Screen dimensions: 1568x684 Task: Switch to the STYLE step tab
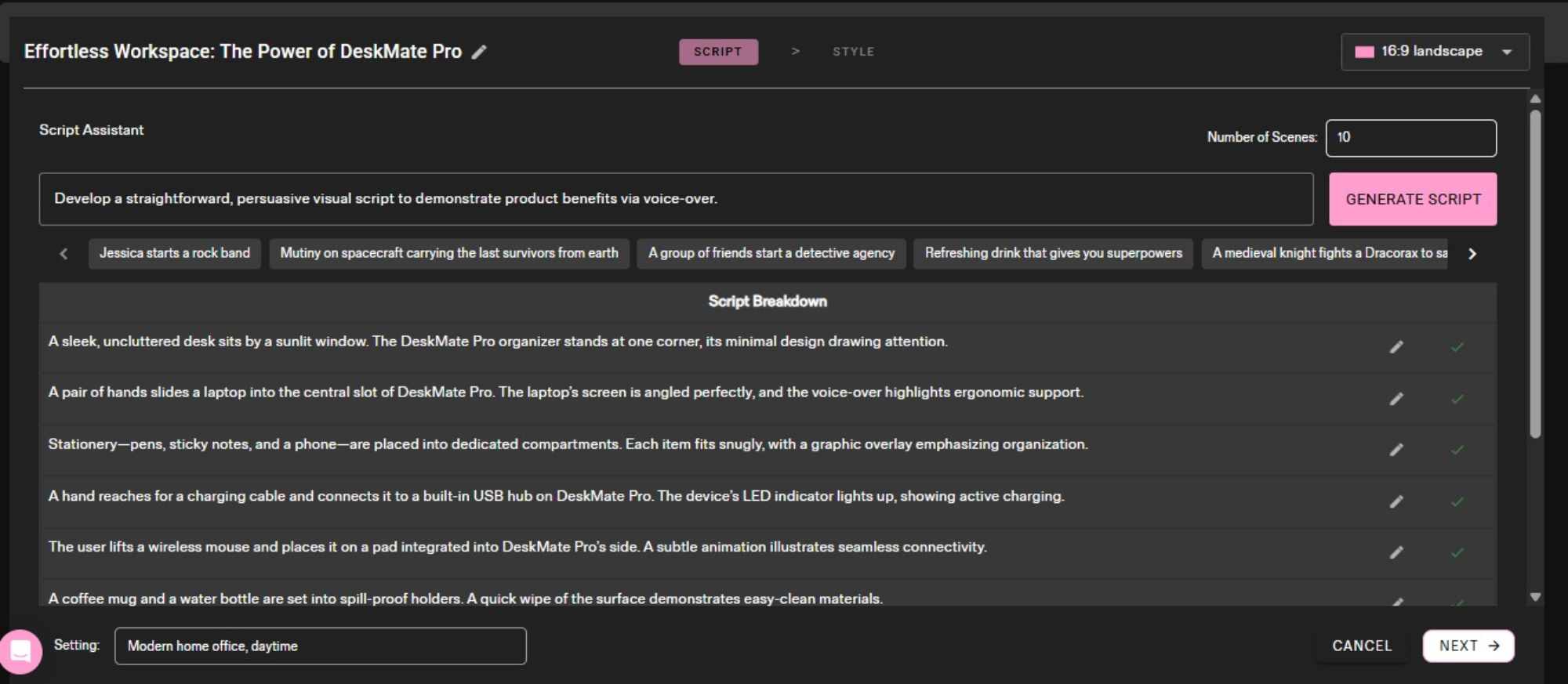[x=853, y=52]
